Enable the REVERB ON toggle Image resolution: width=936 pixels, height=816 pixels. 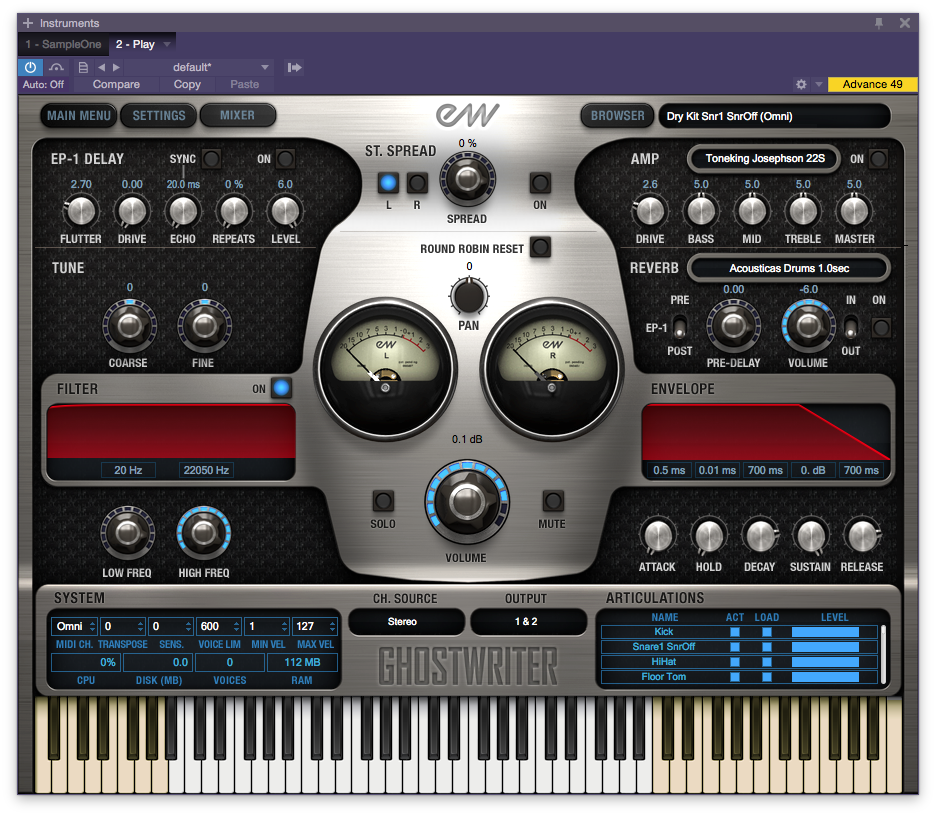881,327
